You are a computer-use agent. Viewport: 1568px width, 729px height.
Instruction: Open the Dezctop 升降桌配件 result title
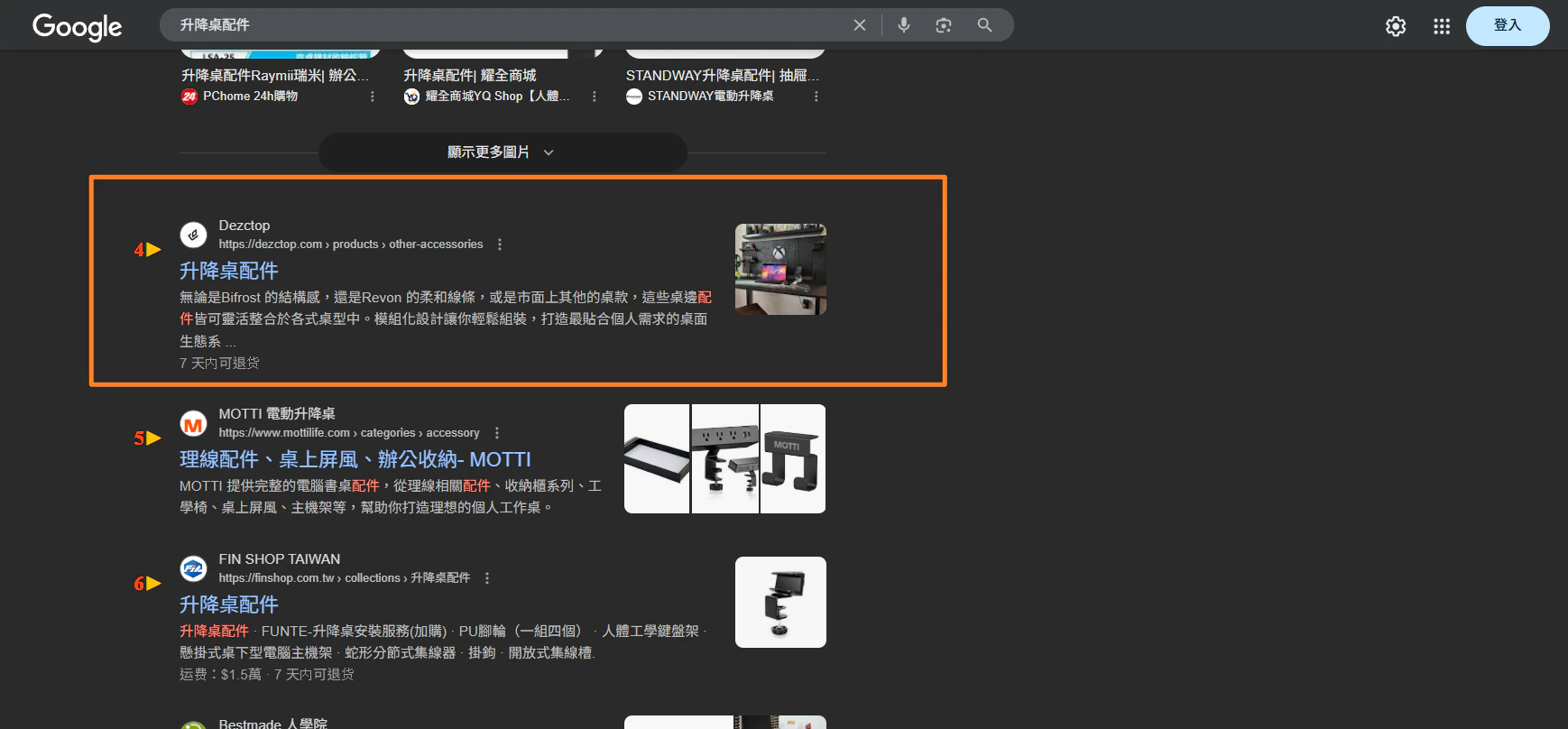[x=229, y=271]
